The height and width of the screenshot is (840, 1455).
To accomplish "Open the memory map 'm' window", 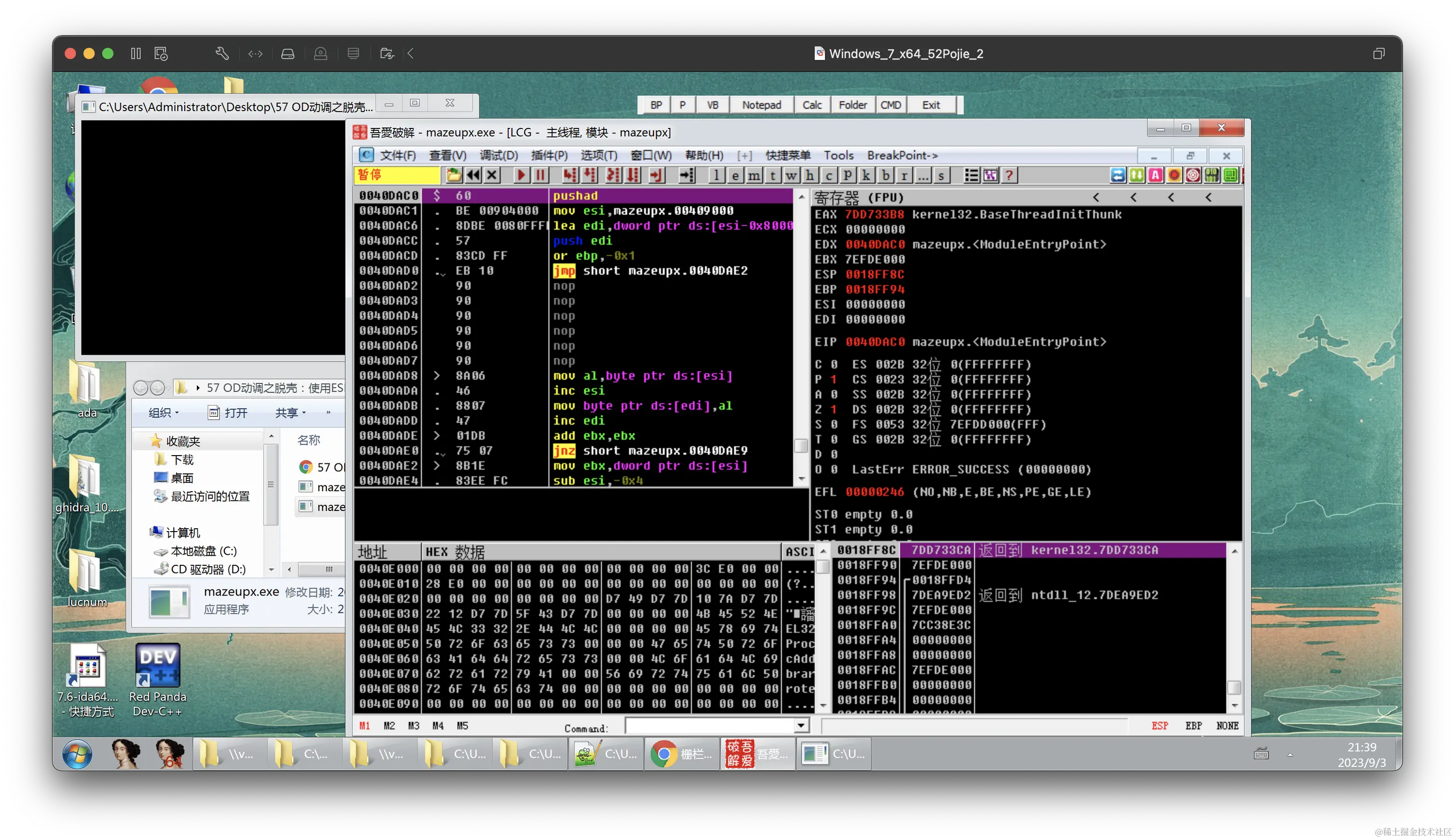I will 753,176.
